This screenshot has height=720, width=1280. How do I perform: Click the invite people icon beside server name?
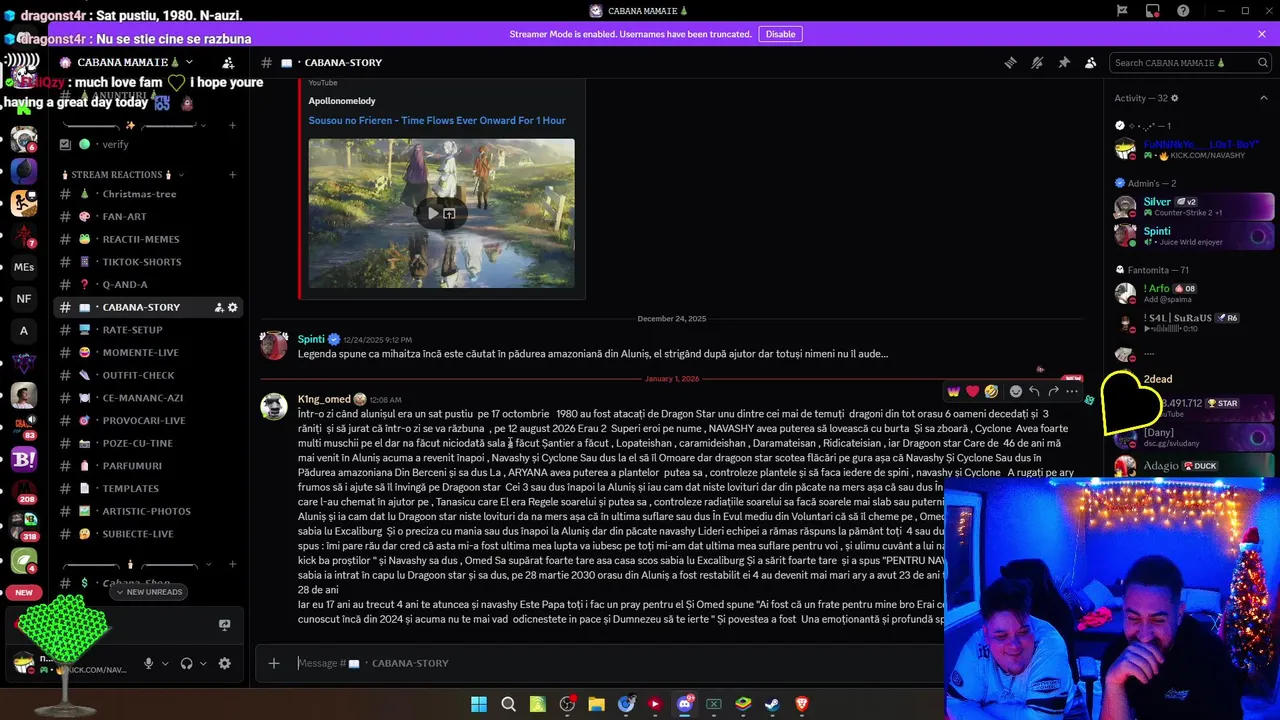click(228, 62)
